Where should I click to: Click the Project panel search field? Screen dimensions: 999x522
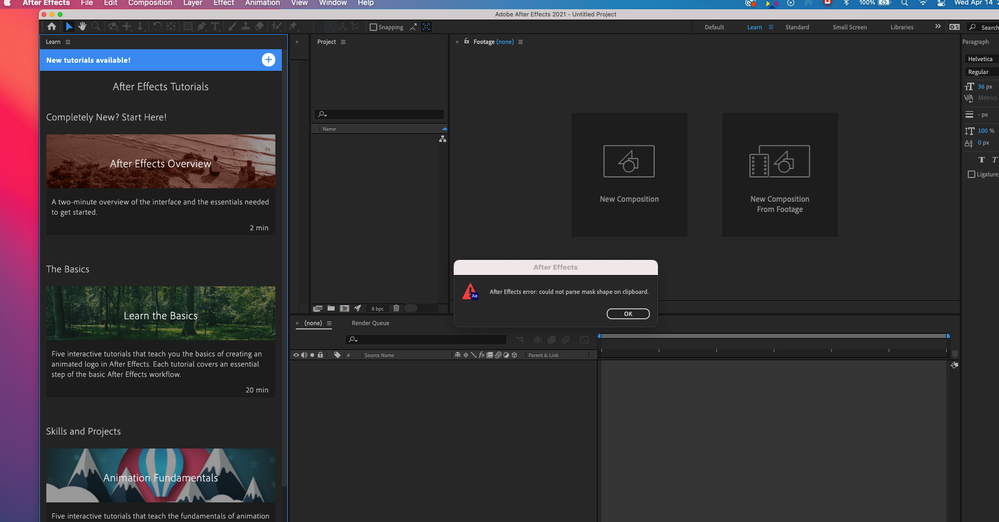coord(379,114)
